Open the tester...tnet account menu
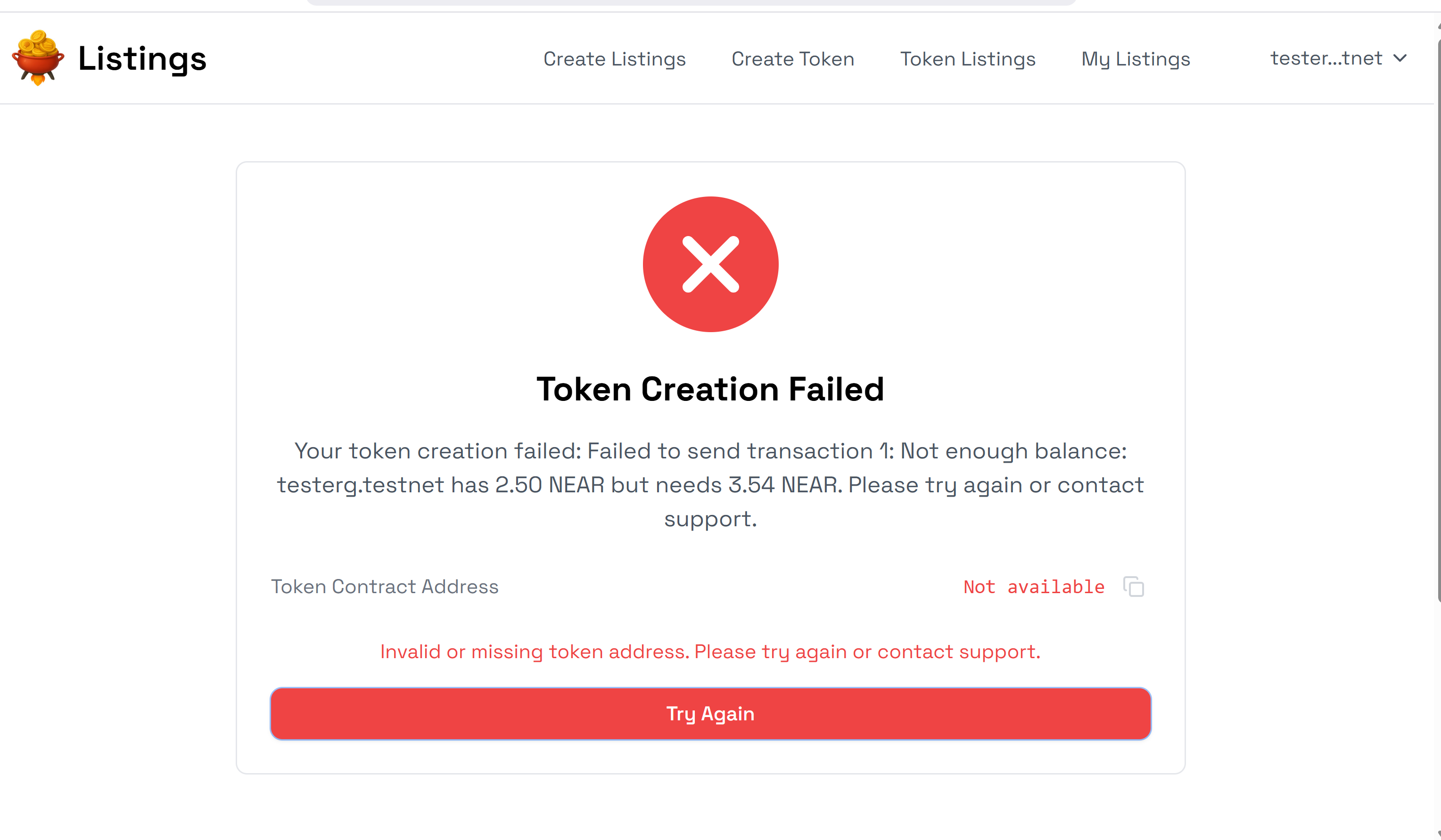Image resolution: width=1441 pixels, height=840 pixels. click(x=1326, y=58)
